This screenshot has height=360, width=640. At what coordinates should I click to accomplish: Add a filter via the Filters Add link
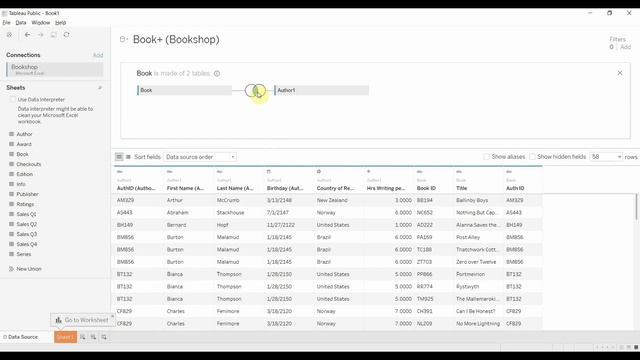pos(625,47)
